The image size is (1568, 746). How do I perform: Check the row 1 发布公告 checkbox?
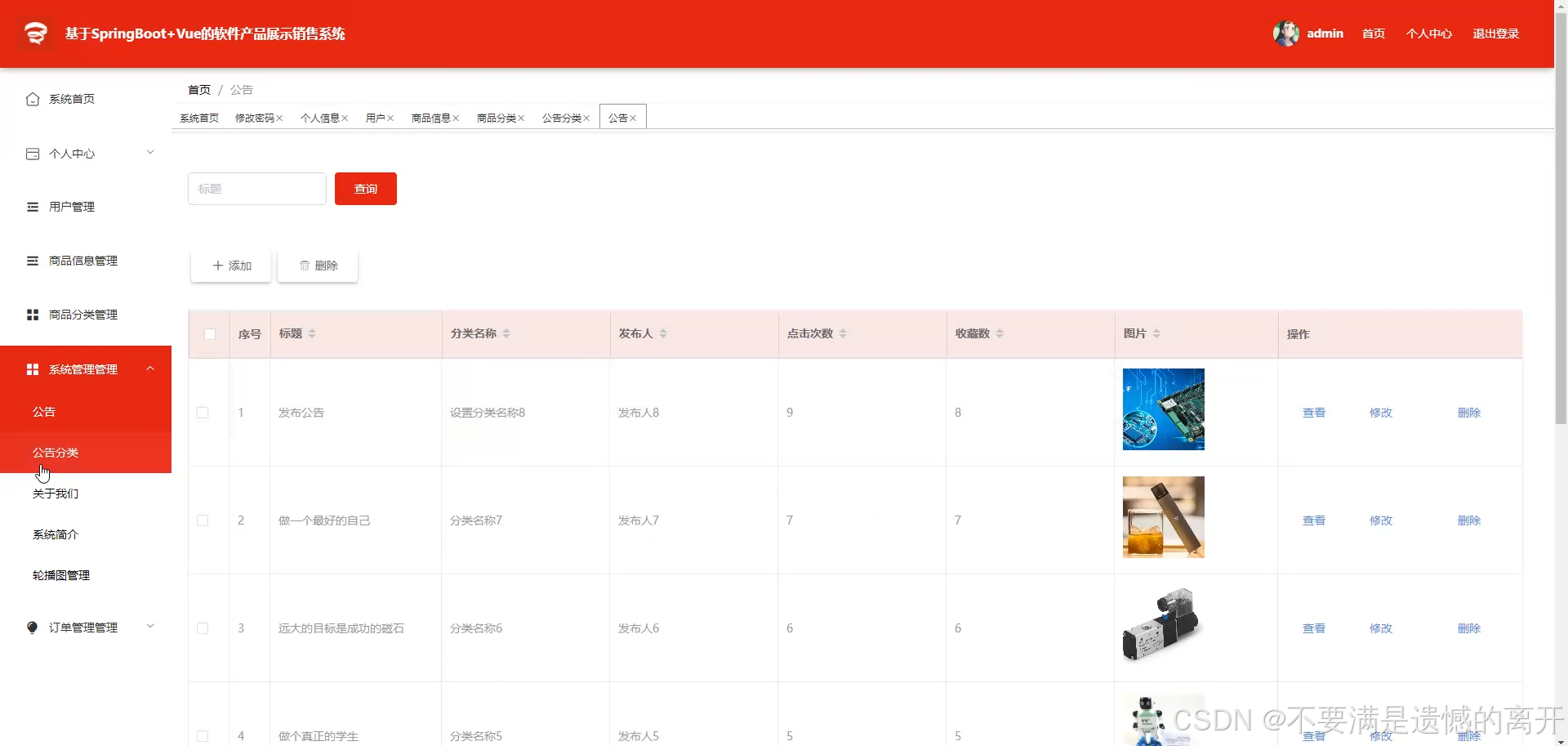[203, 413]
